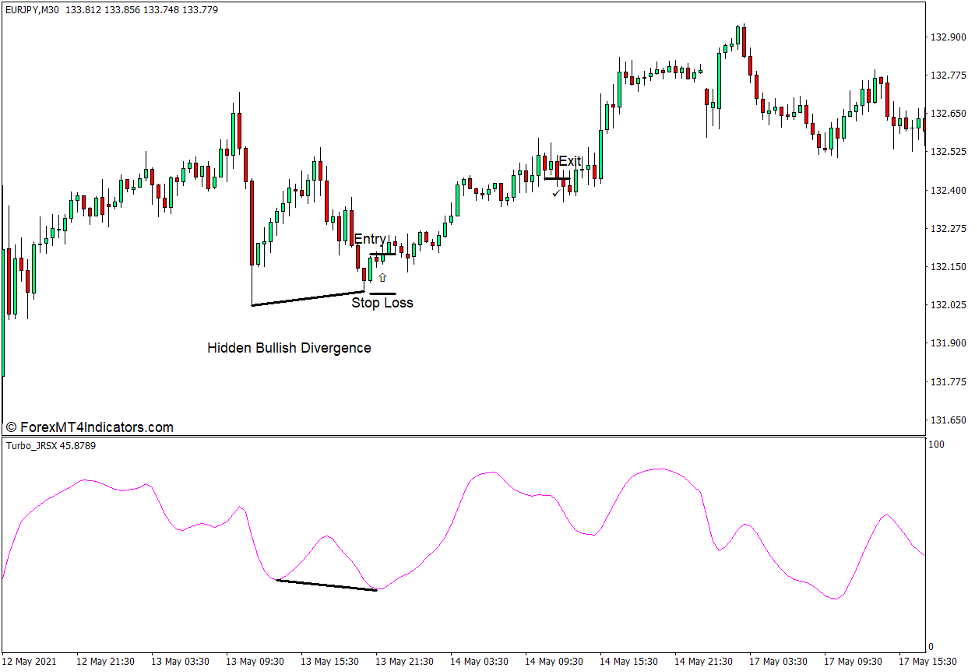Click the Exit annotation text
This screenshot has height=672, width=977.
pos(570,158)
